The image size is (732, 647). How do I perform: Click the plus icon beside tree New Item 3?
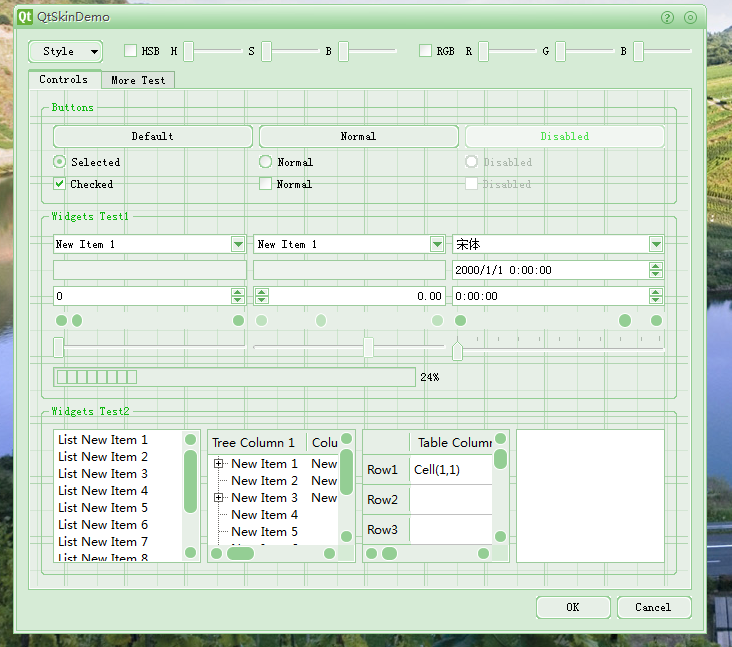218,498
